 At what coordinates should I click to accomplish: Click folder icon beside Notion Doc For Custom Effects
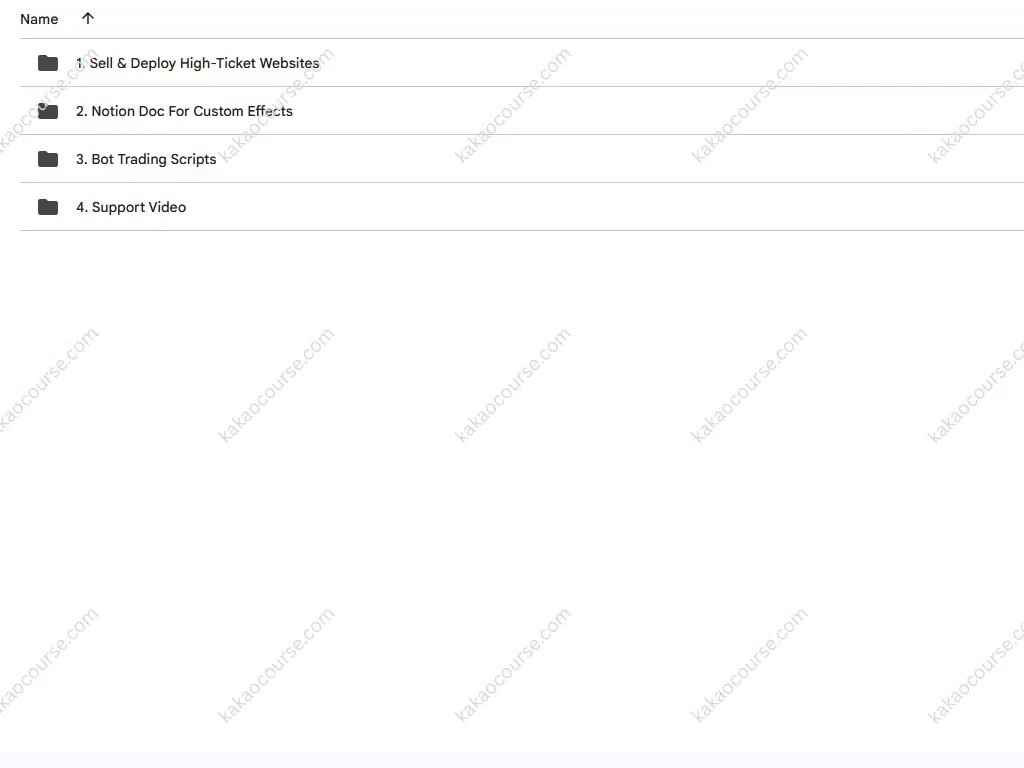(48, 111)
